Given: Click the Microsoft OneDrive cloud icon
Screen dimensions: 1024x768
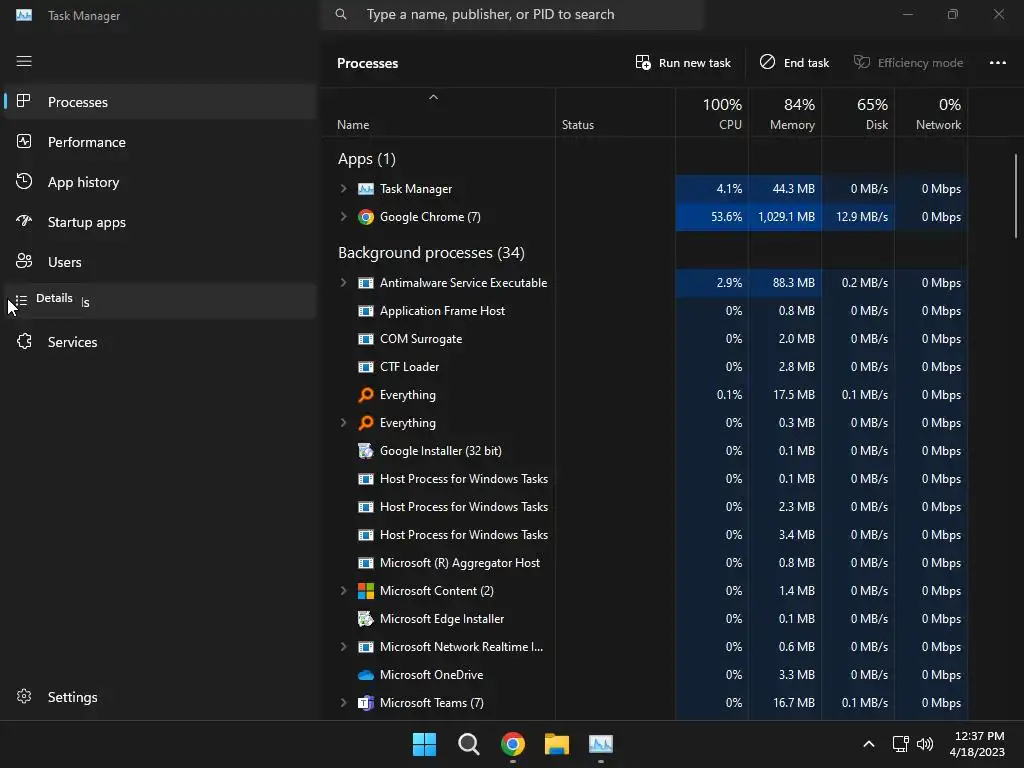Looking at the screenshot, I should 366,675.
